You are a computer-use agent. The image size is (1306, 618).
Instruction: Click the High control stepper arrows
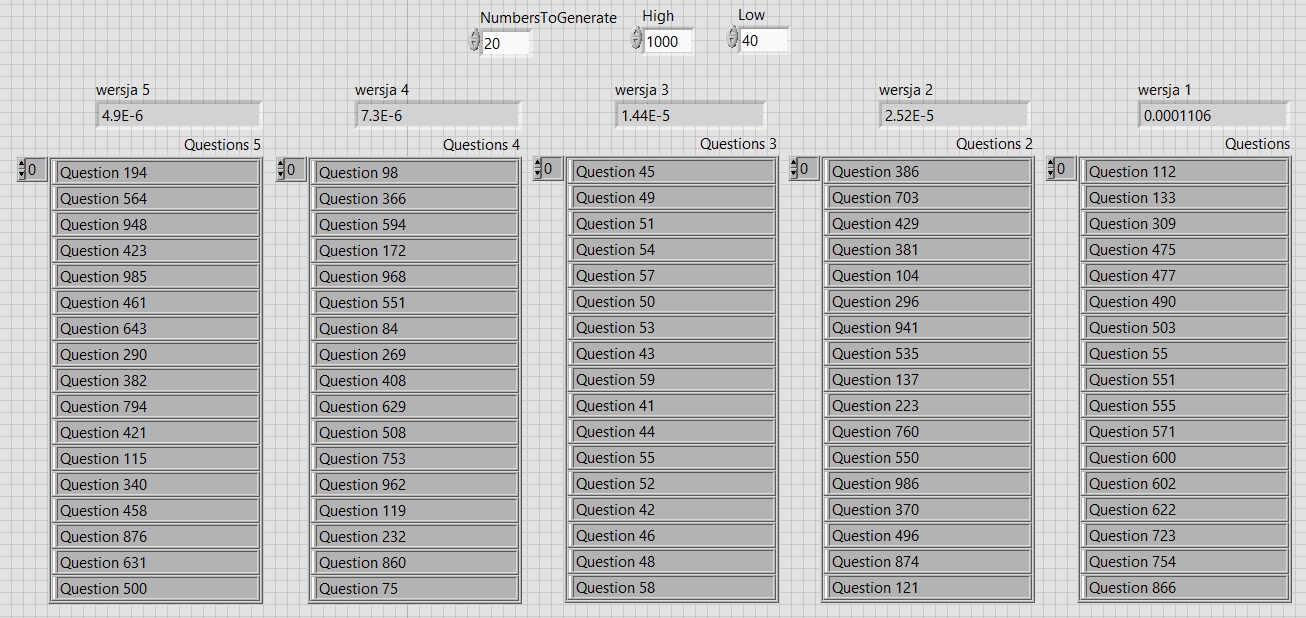pos(636,39)
